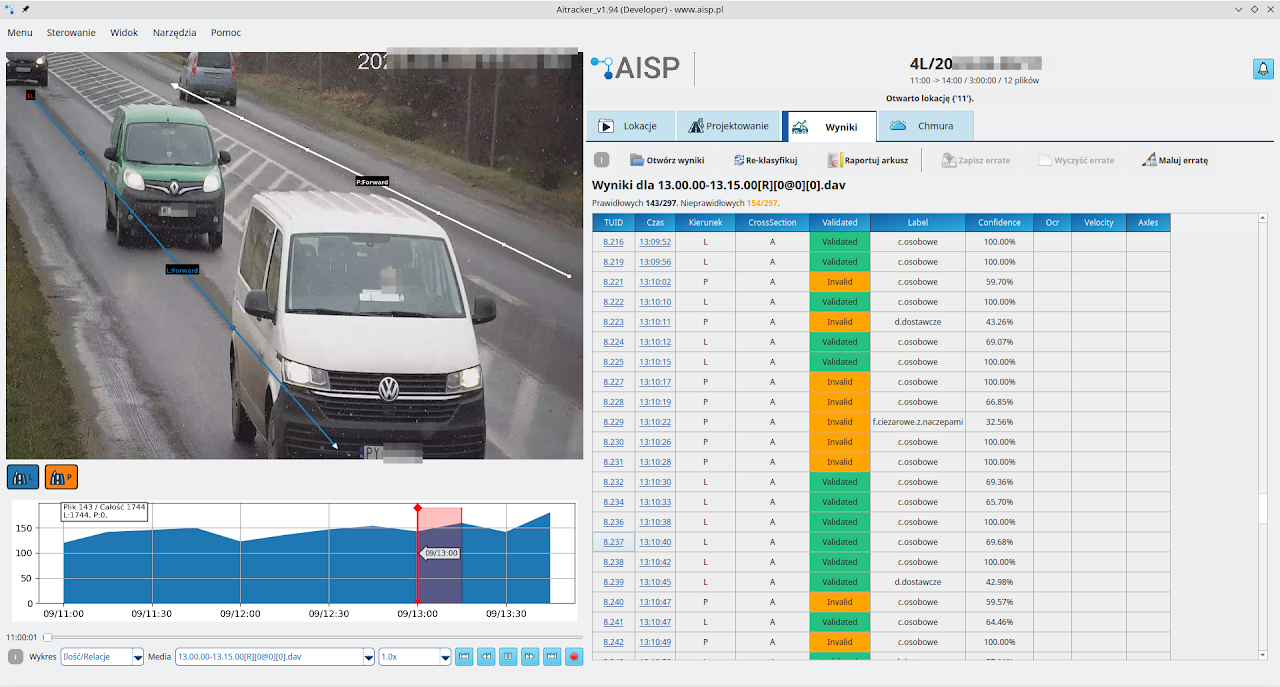Click the Invalid cell in row 8.223

click(x=839, y=322)
